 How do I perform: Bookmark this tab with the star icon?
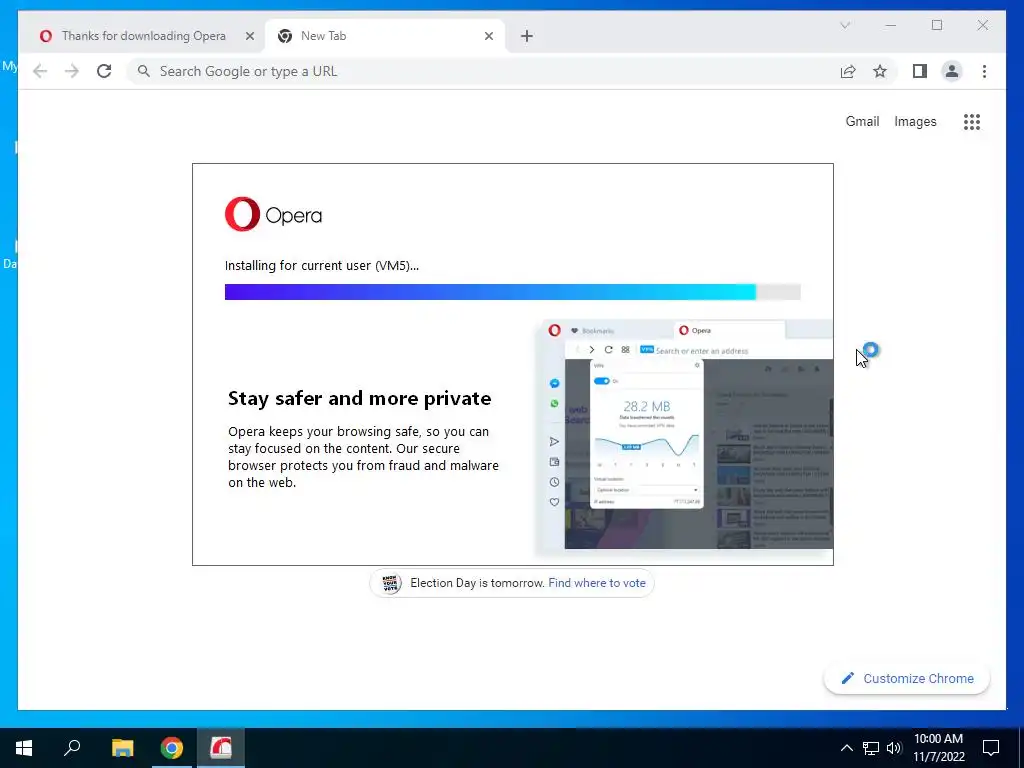pyautogui.click(x=880, y=71)
